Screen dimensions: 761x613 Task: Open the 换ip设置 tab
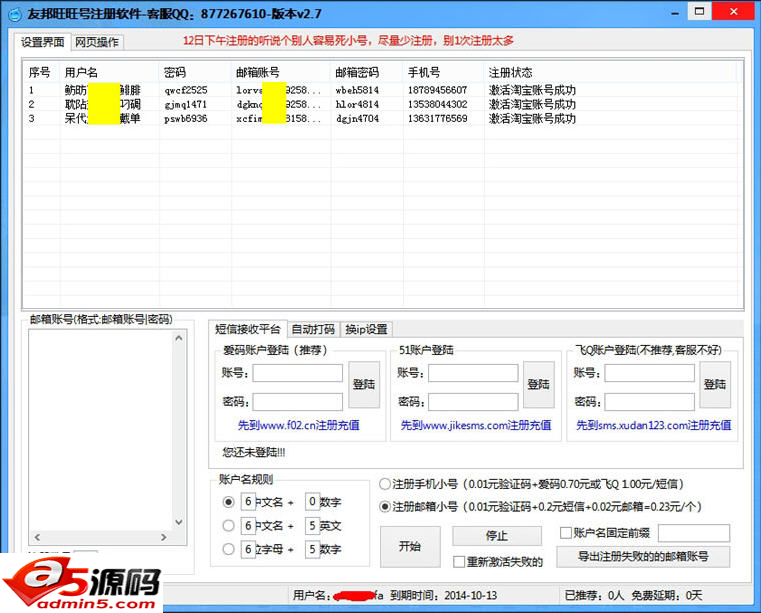tap(366, 330)
